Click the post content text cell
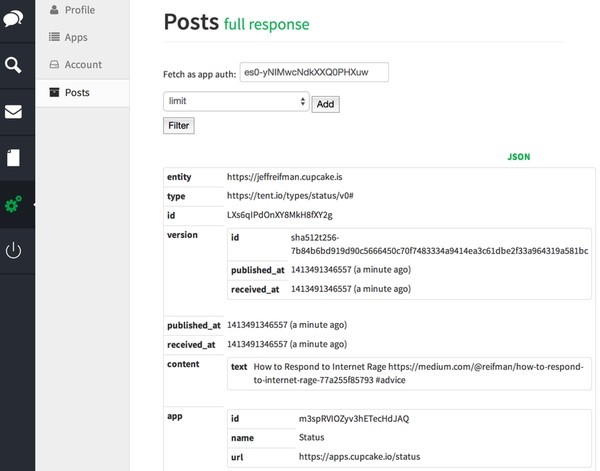Screen dimensions: 600x471 point(408,373)
